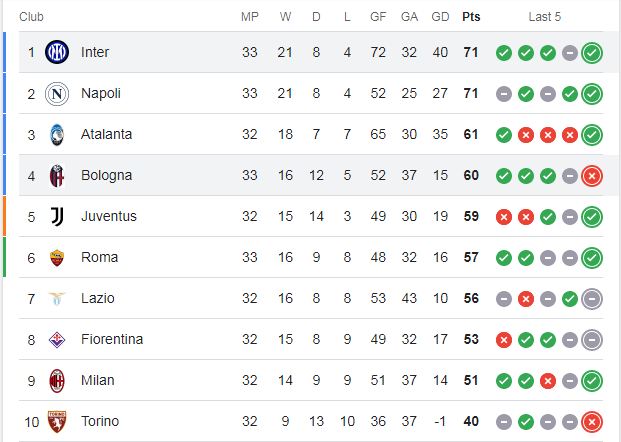
Task: Click the Bologna club crest
Action: pyautogui.click(x=57, y=176)
